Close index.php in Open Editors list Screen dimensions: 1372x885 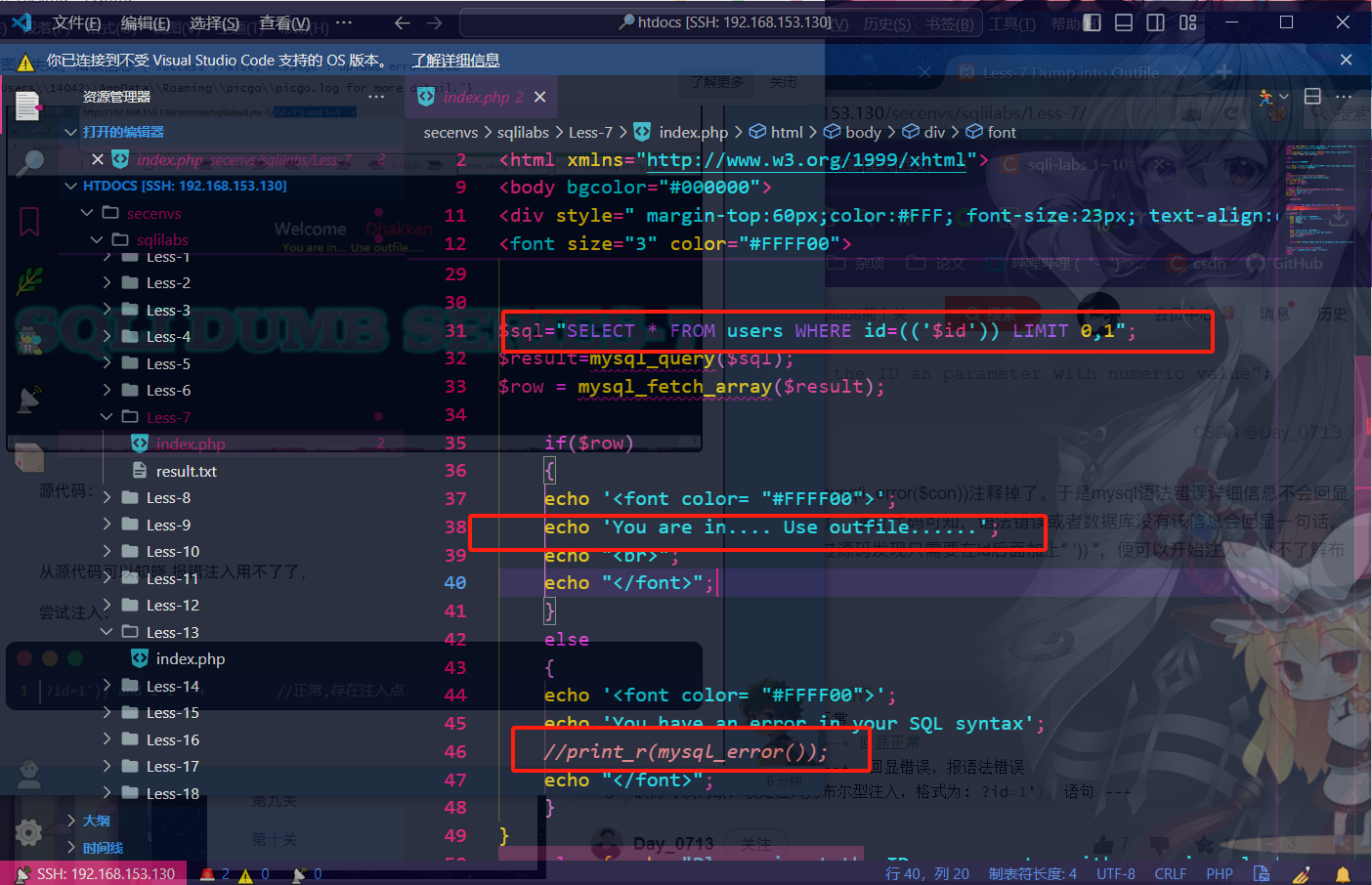coord(97,159)
